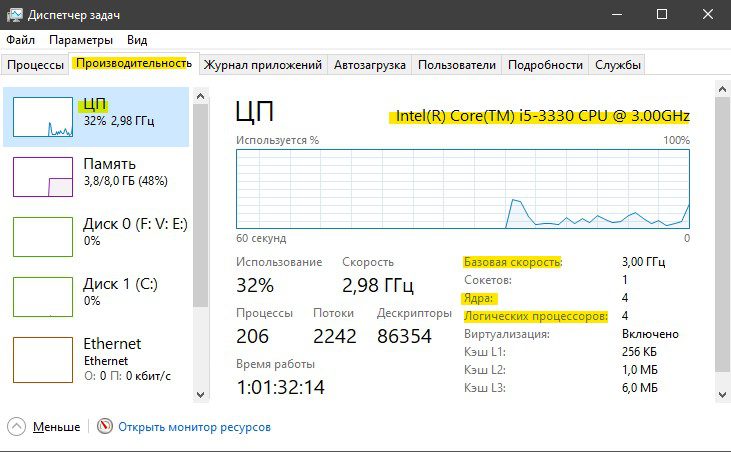
Task: Click the 3,00 ГГц base speed value
Action: pyautogui.click(x=643, y=262)
